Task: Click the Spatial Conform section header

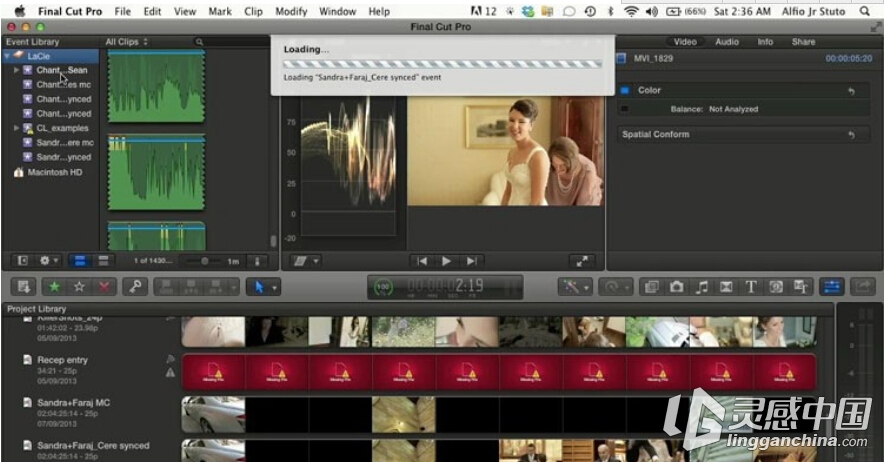Action: [x=743, y=134]
